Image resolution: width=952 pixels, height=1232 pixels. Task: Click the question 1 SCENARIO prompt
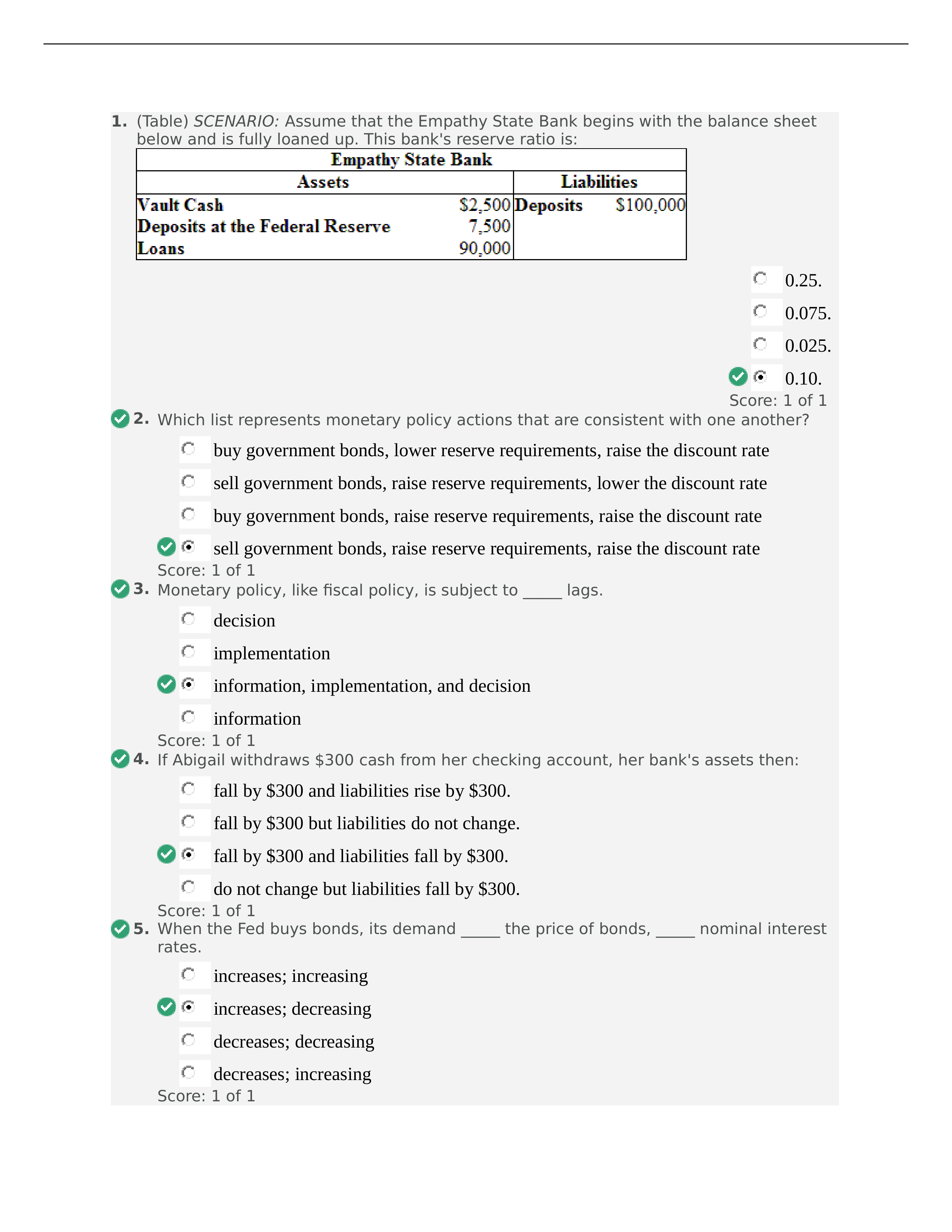pyautogui.click(x=476, y=130)
